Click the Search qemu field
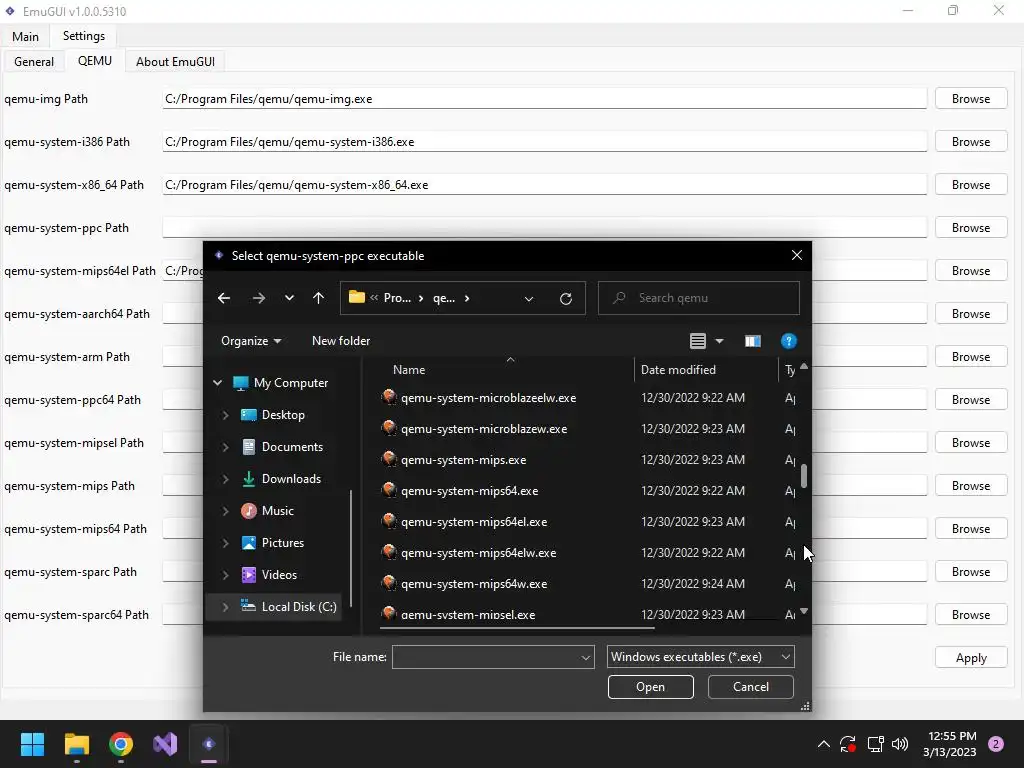Image resolution: width=1024 pixels, height=768 pixels. 699,298
